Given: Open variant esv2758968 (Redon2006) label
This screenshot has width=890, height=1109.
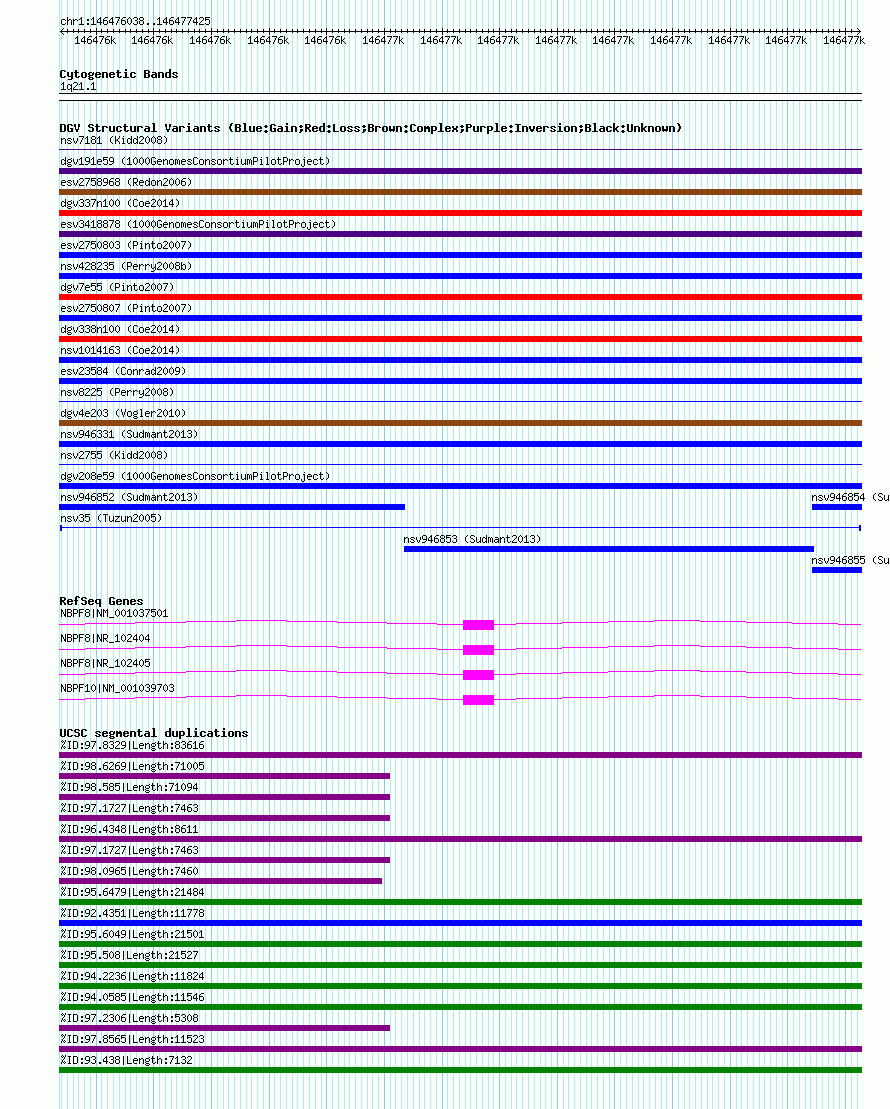Looking at the screenshot, I should click(x=126, y=182).
